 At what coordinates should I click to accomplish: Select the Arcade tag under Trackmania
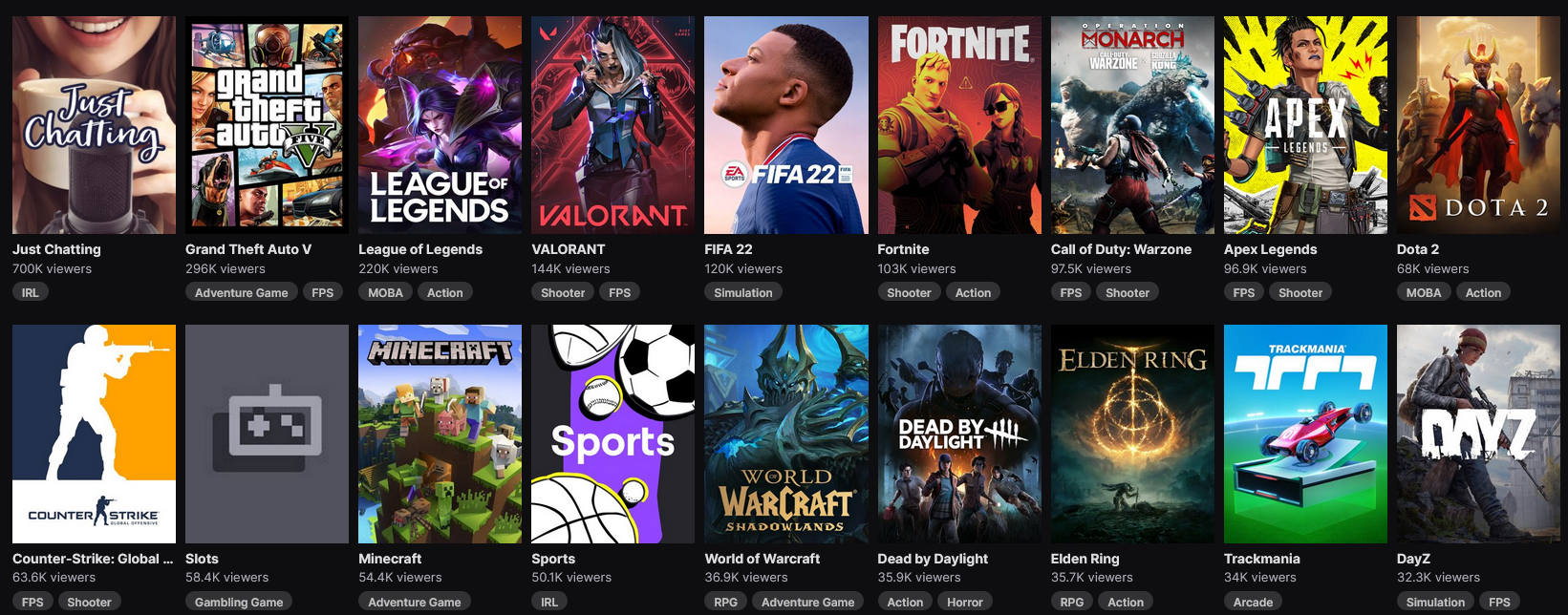point(1253,603)
